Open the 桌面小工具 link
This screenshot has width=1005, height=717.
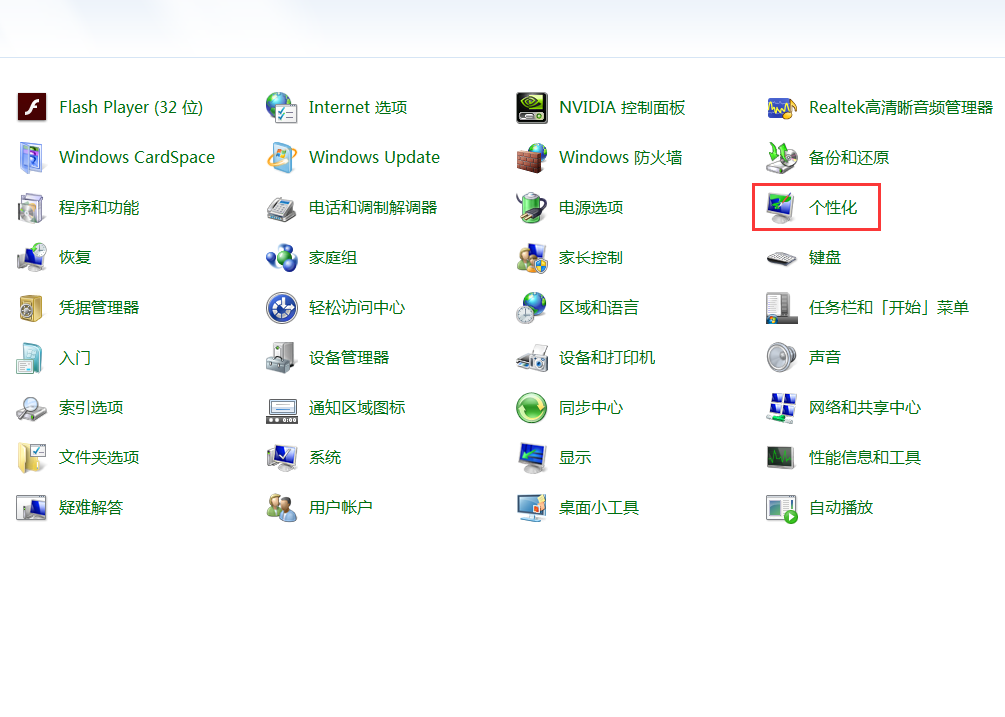[x=599, y=507]
